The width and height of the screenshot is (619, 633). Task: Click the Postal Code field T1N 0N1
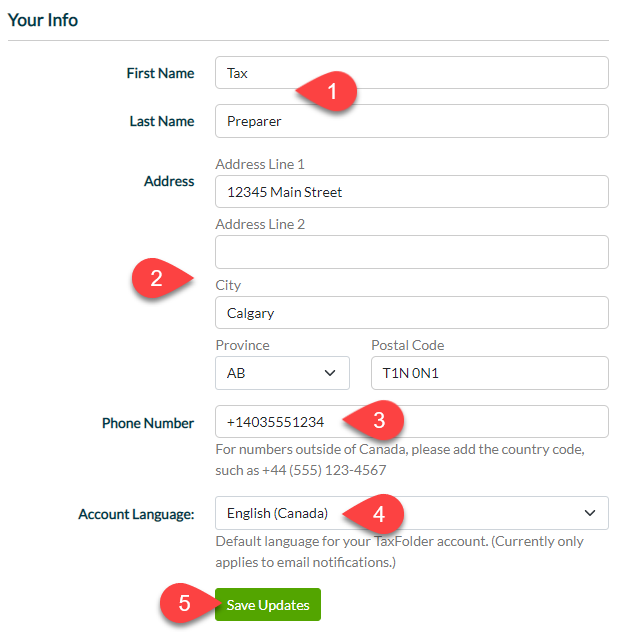pos(490,373)
